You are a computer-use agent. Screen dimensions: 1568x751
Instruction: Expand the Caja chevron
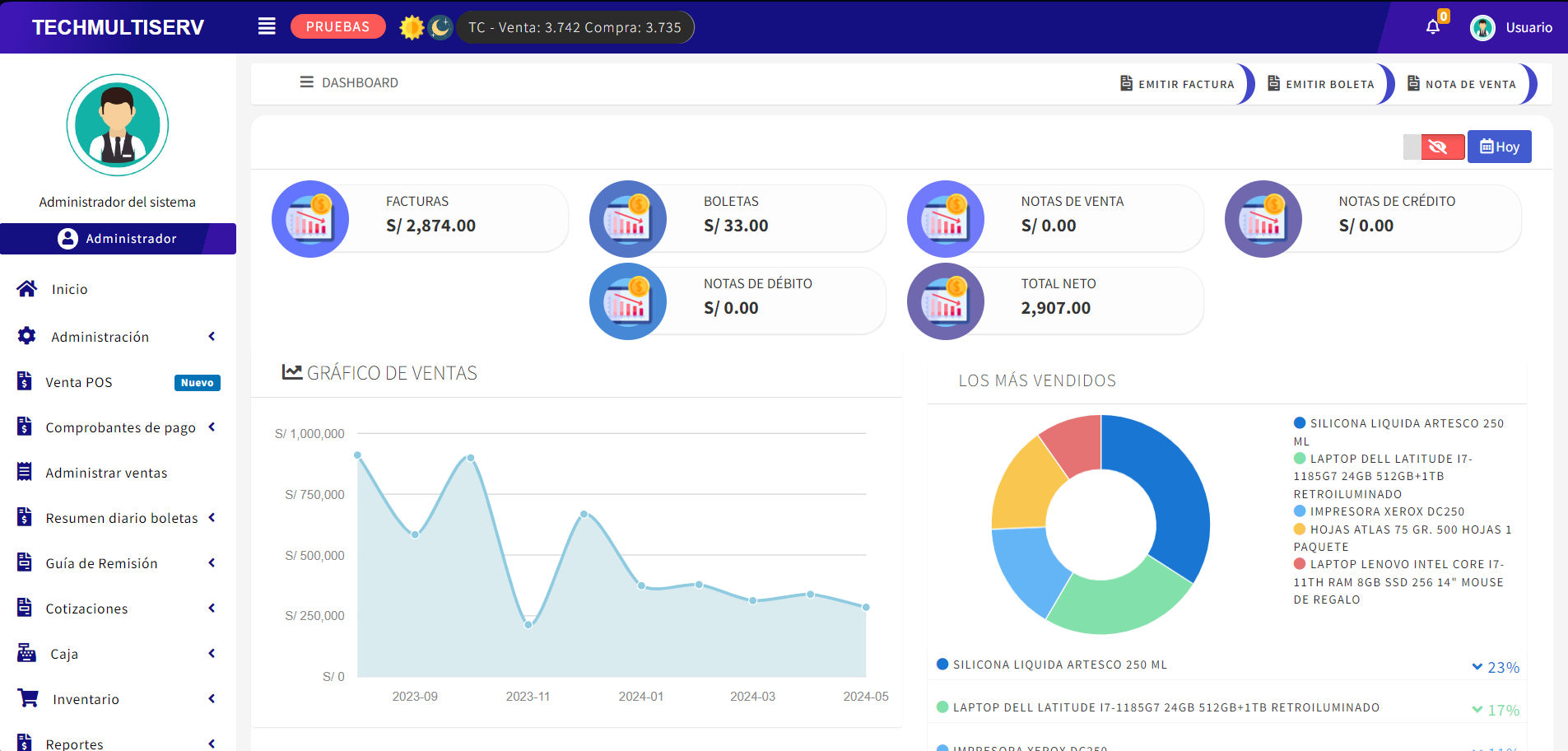[212, 653]
